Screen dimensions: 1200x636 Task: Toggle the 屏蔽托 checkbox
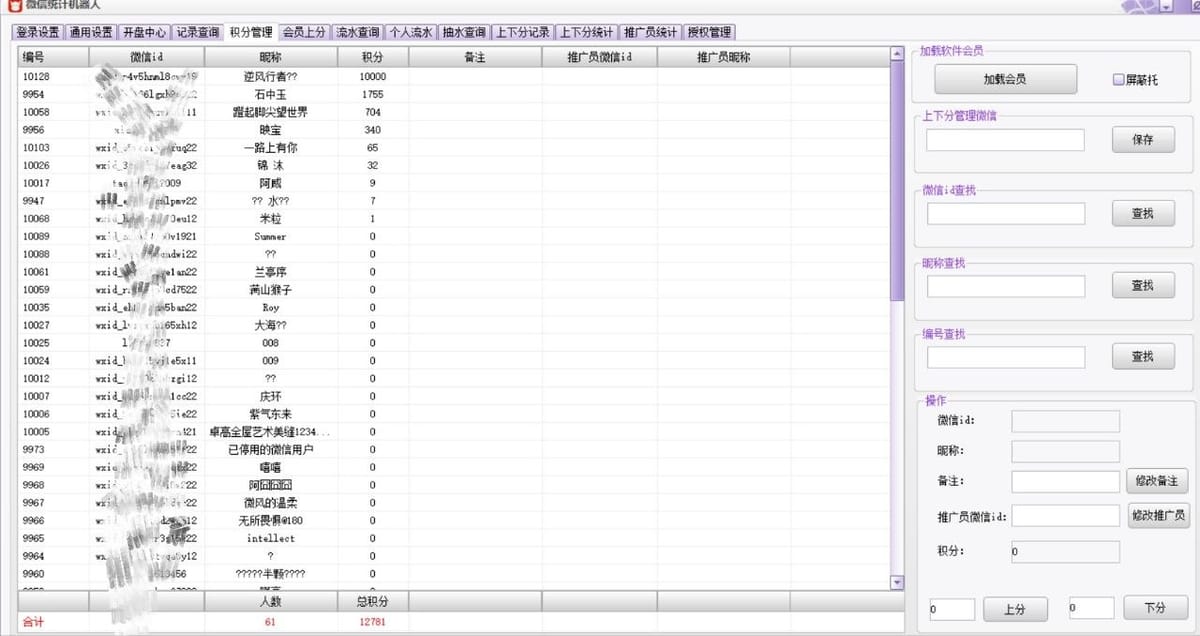pos(1119,80)
